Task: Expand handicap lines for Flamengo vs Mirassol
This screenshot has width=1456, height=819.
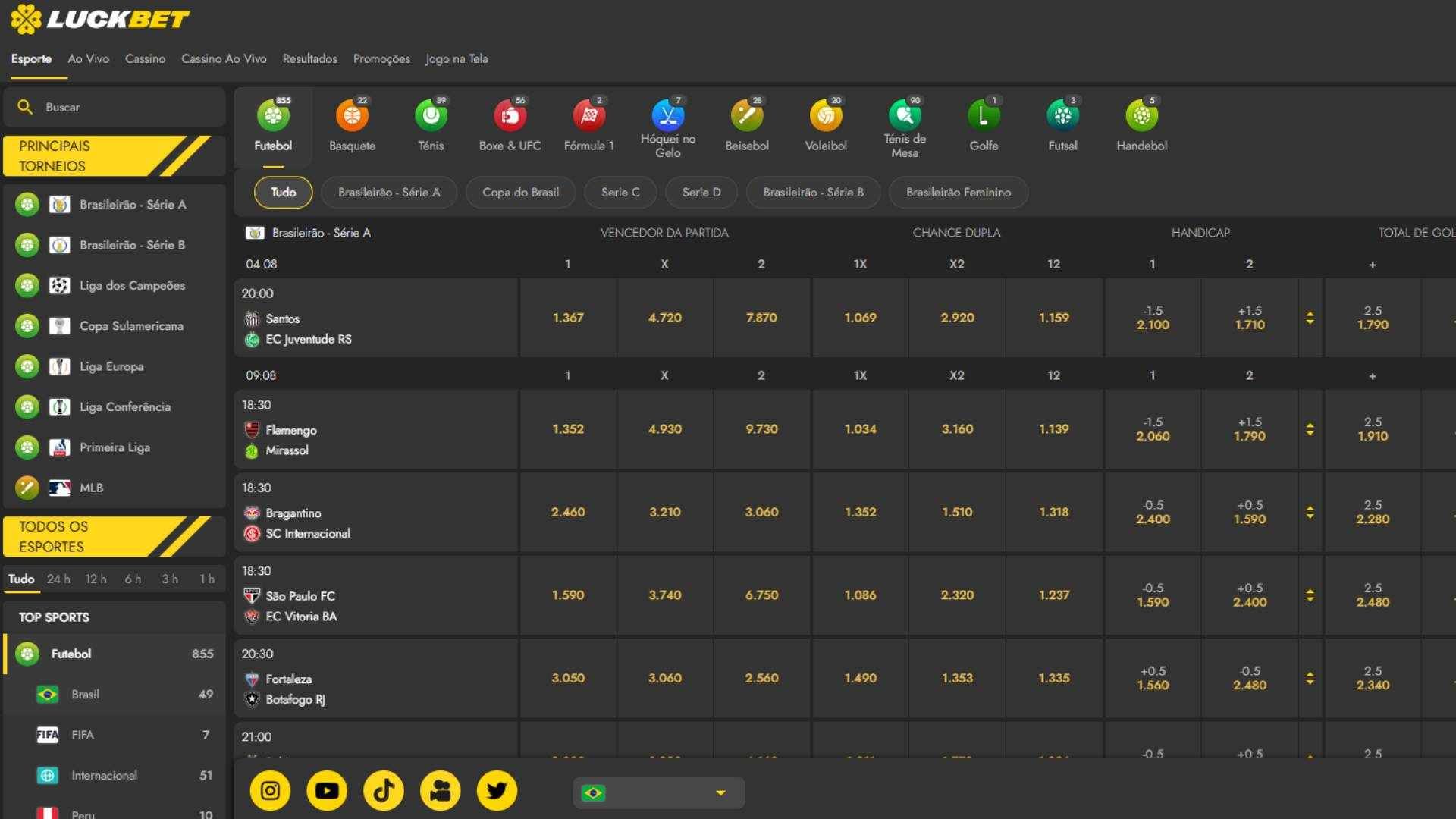Action: point(1310,429)
